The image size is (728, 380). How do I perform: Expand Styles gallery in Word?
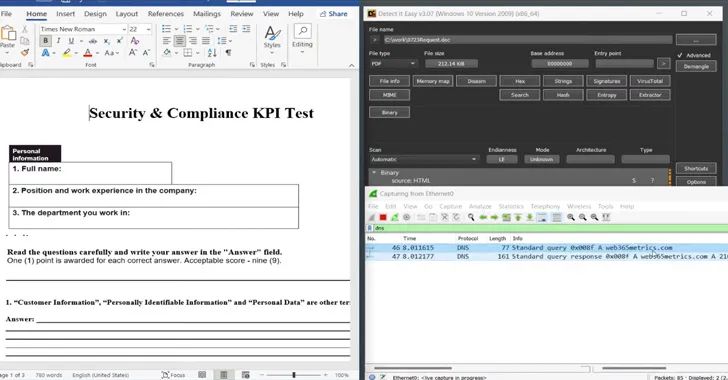click(272, 39)
